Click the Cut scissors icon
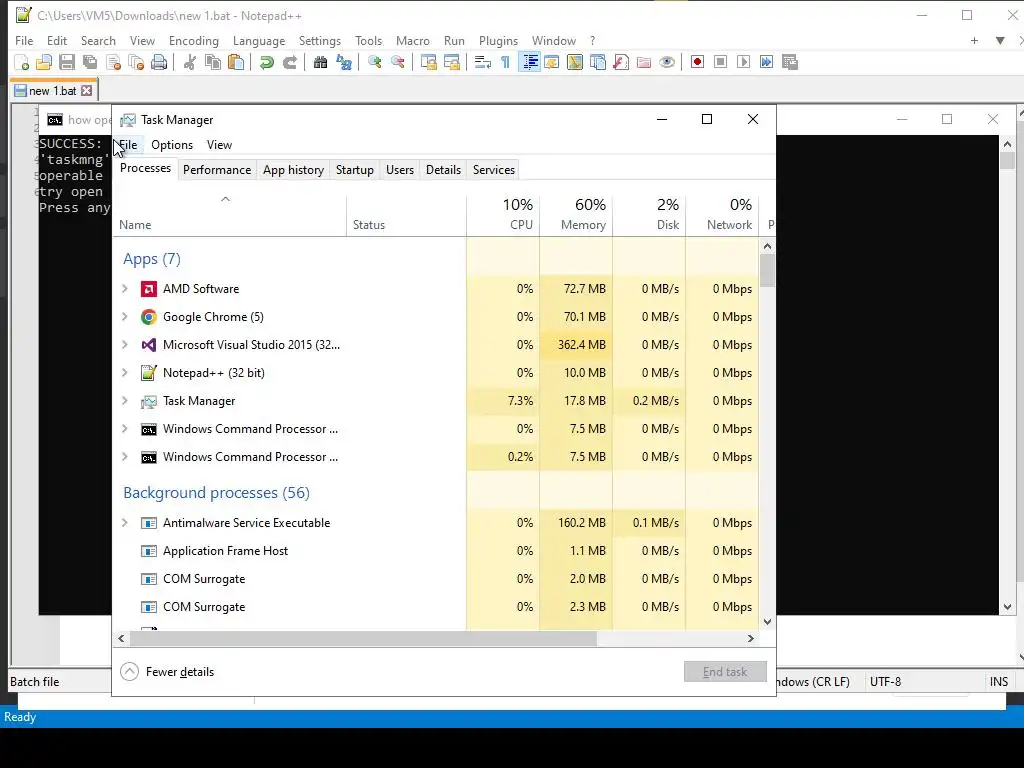This screenshot has width=1024, height=768. point(190,62)
